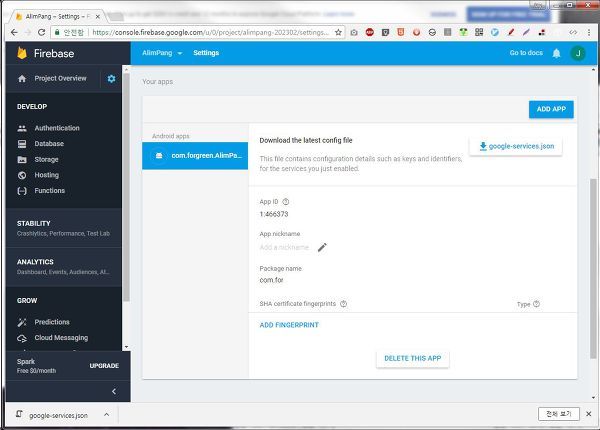
Task: Expand the download item options caret
Action: tap(106, 415)
